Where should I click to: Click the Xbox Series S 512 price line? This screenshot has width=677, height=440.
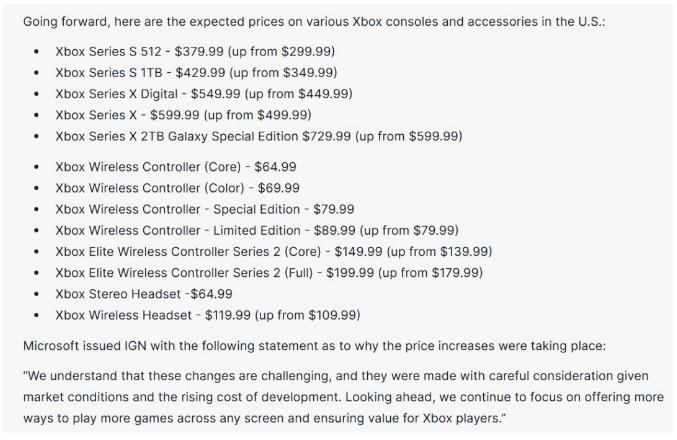(x=195, y=51)
